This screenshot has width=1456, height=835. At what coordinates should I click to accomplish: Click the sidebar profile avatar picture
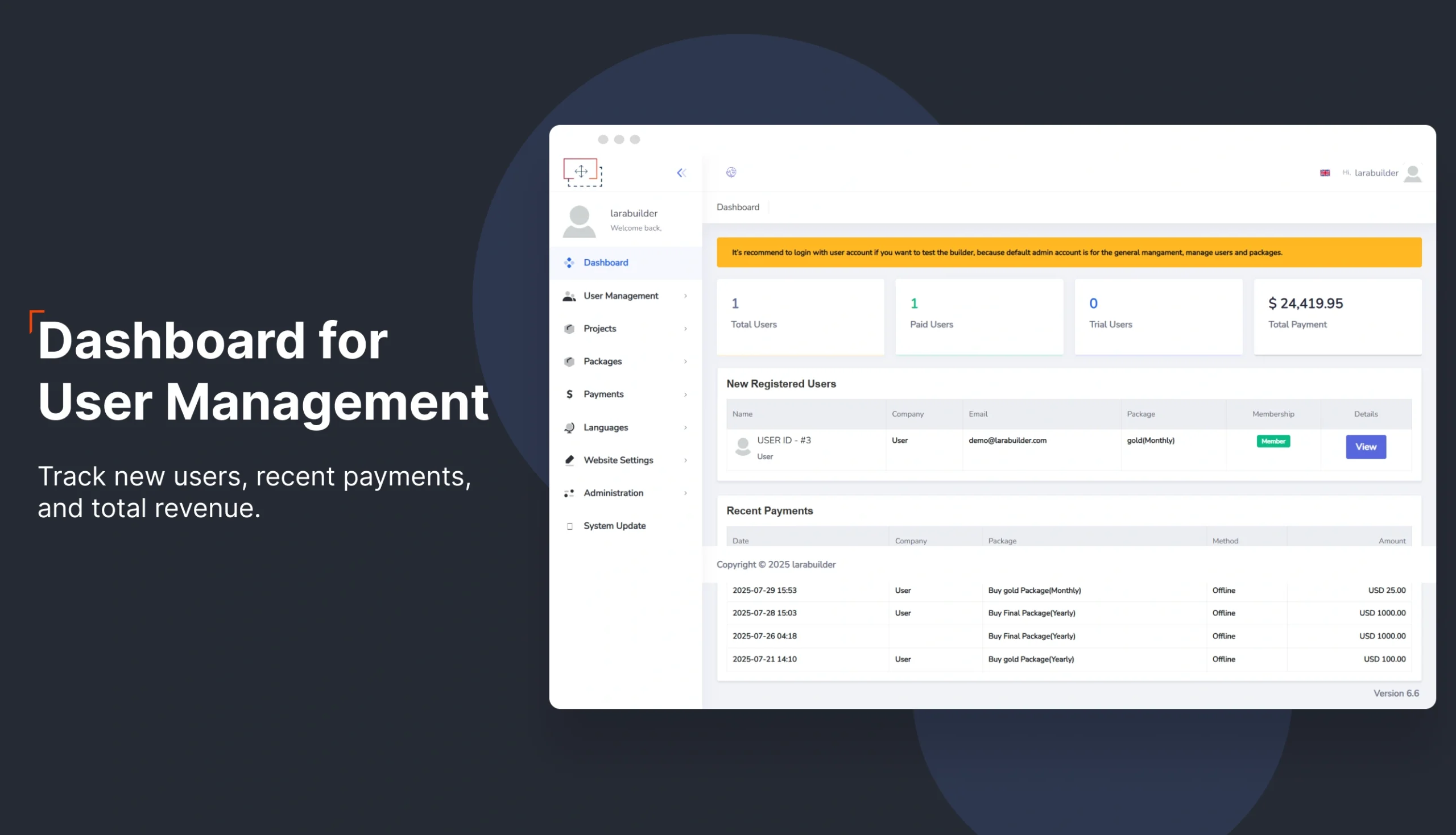click(579, 221)
